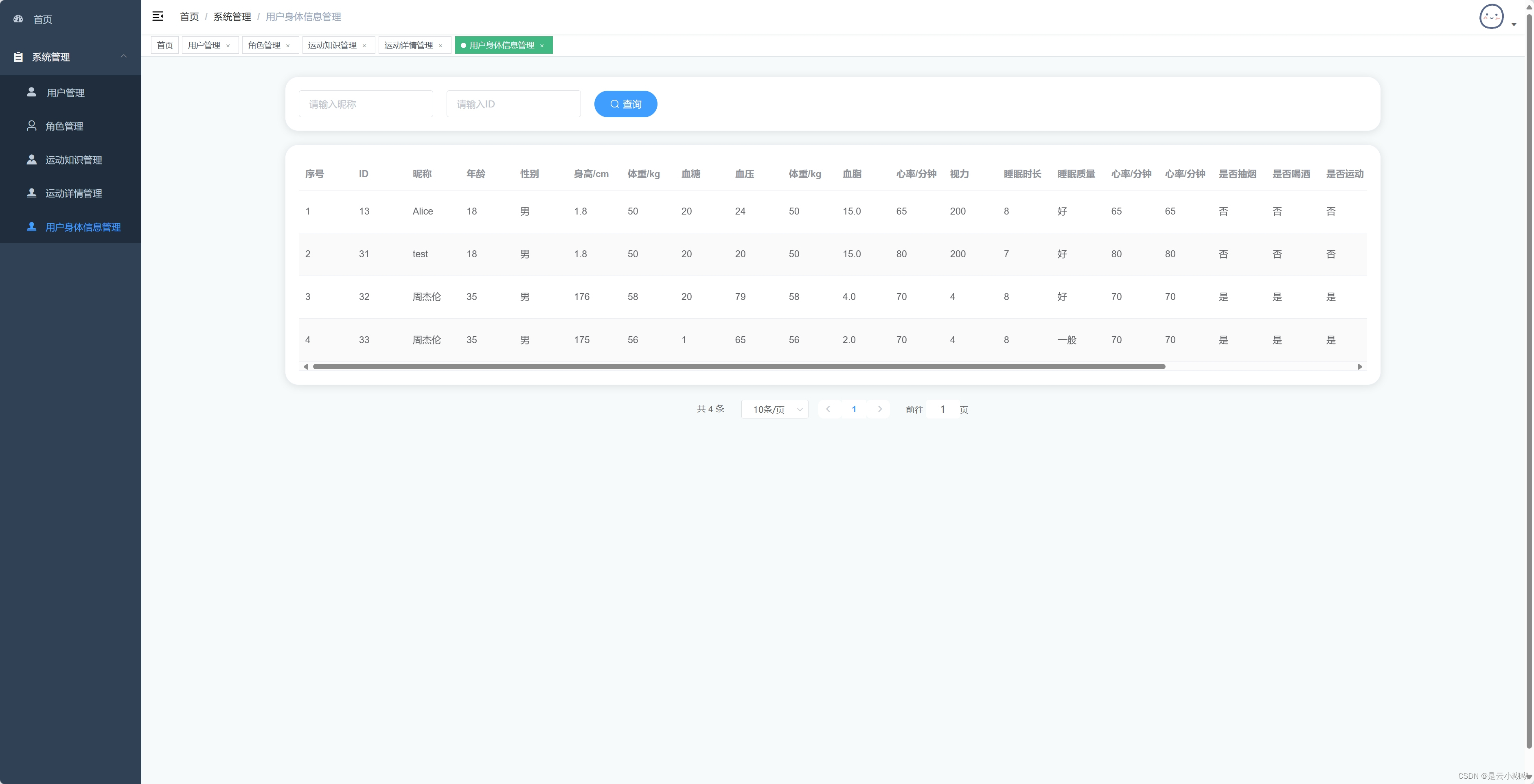Click 首页 in the breadcrumb

[189, 17]
